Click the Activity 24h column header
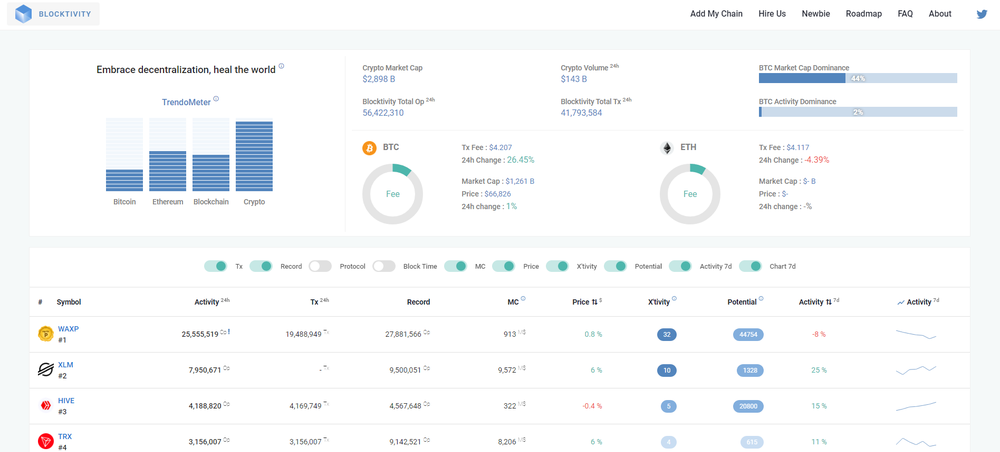This screenshot has width=1000, height=452. (212, 302)
